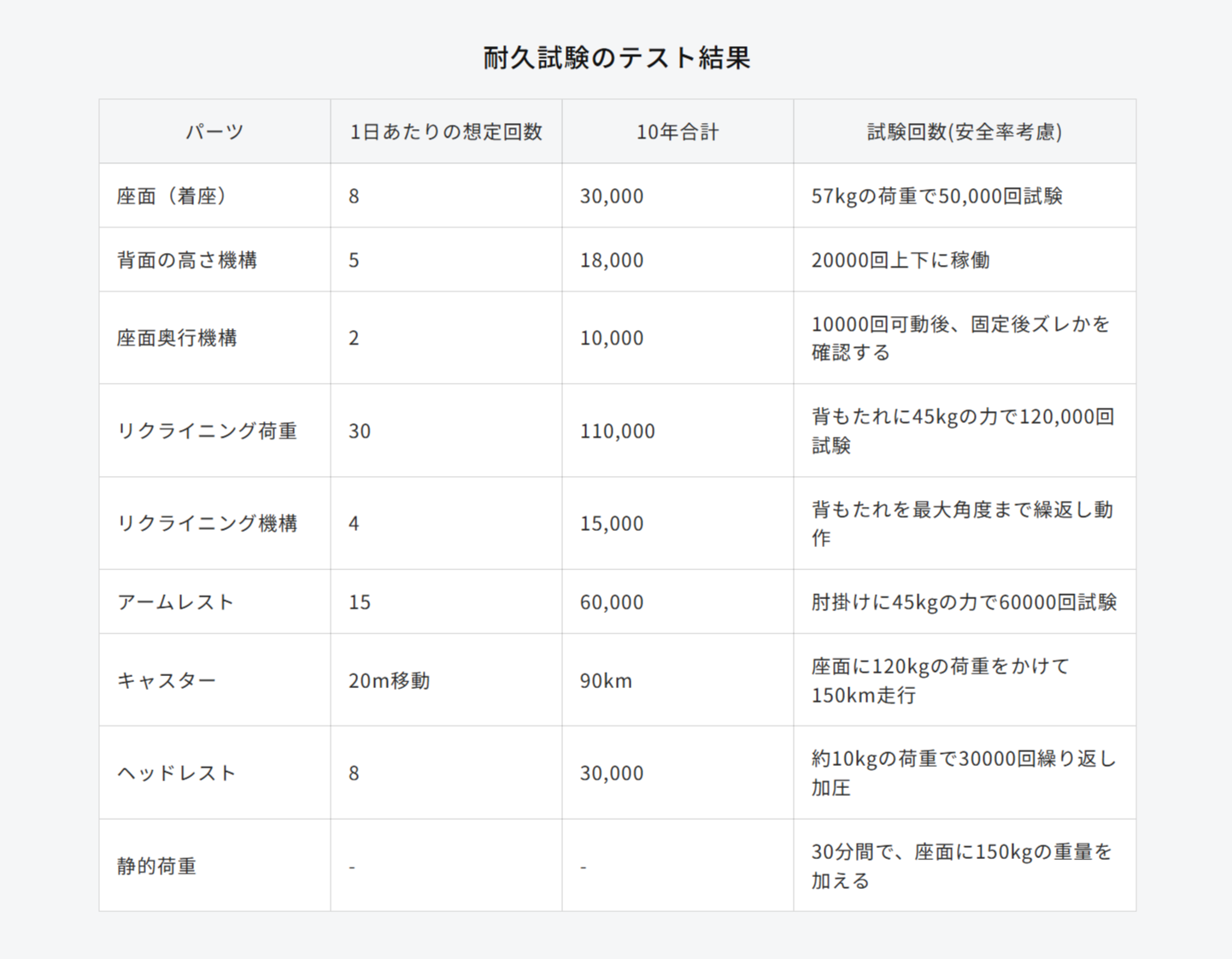Click the 'パーツ' column header
Viewport: 1232px width, 959px height.
[x=214, y=132]
